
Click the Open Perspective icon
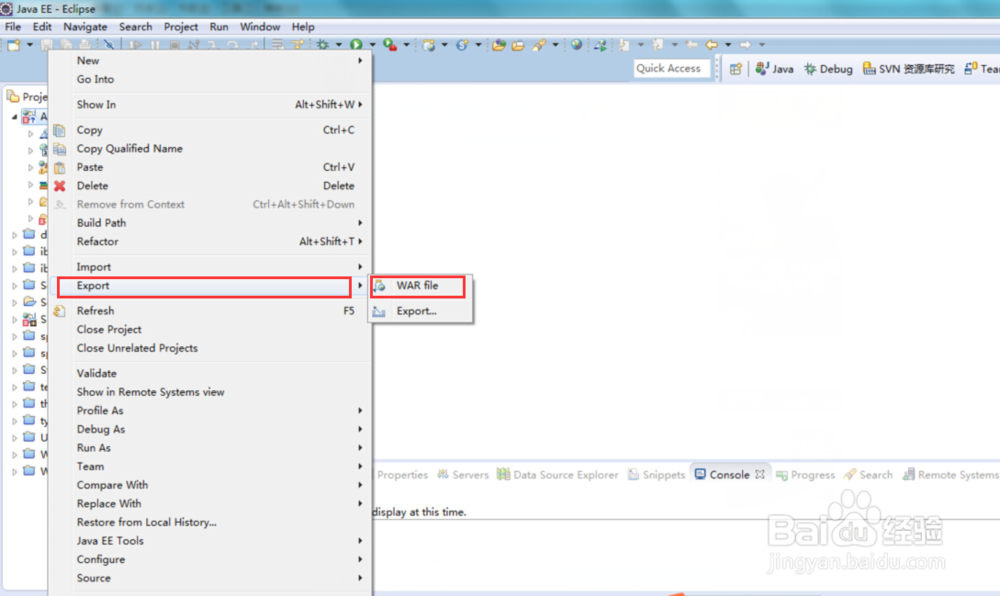[736, 69]
